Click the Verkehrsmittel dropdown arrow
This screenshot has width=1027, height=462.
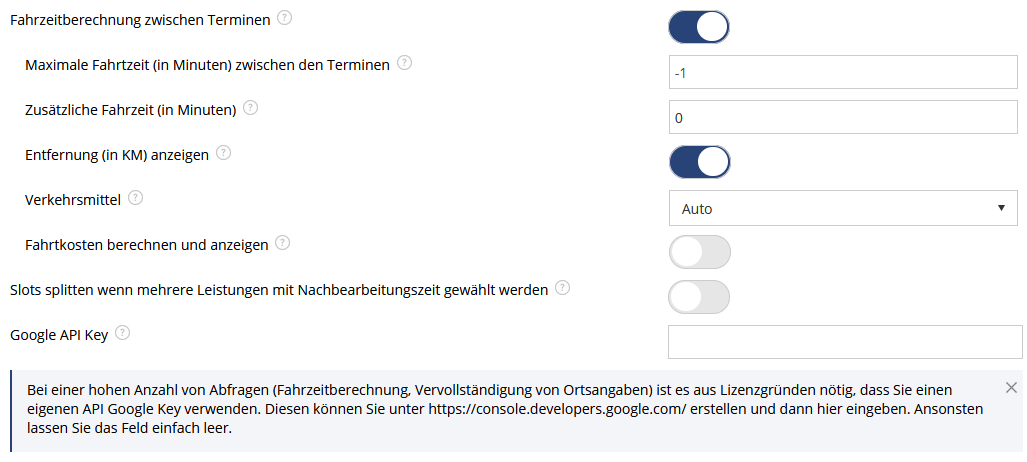coord(1001,208)
